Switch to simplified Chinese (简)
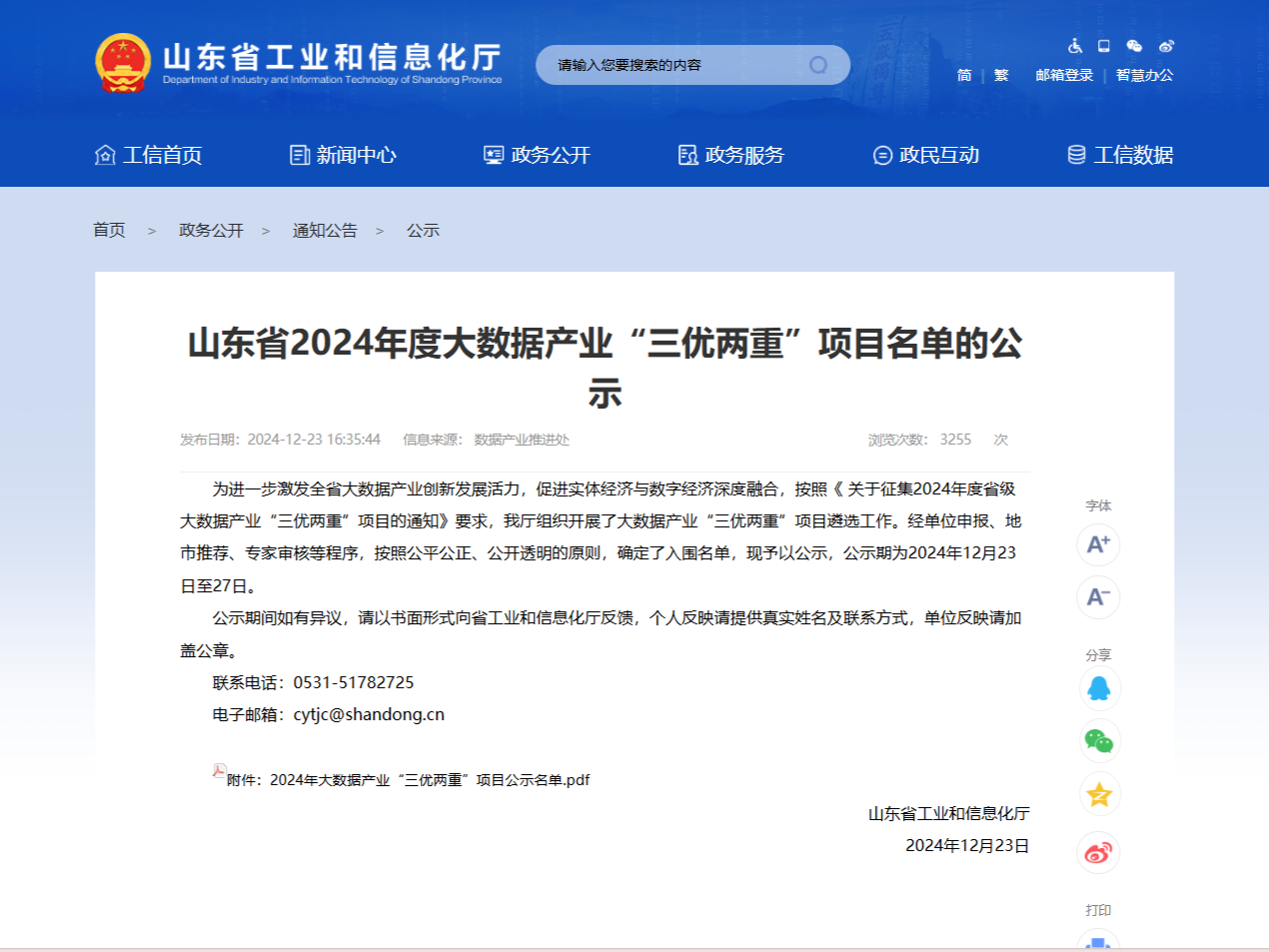Screen dimensions: 1269x952 pos(964,75)
